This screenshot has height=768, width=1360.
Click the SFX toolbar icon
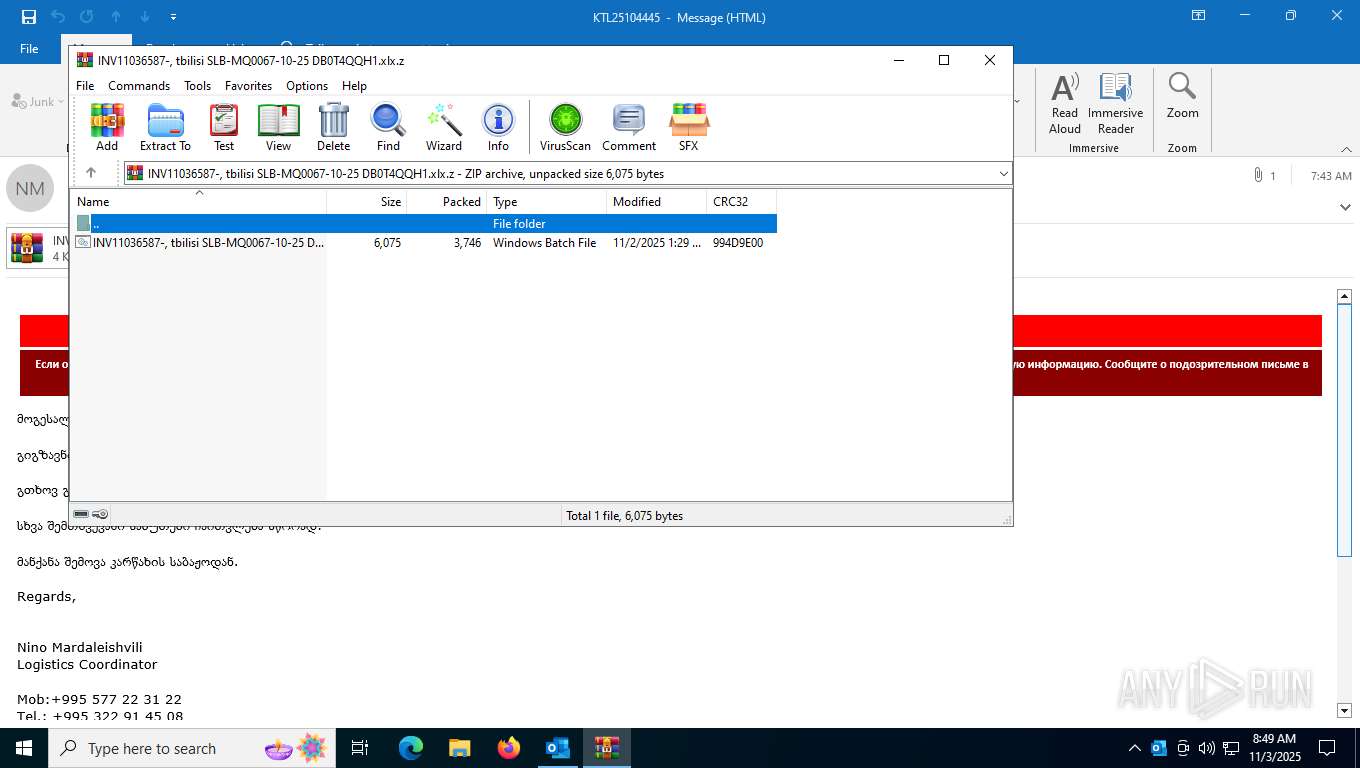coord(688,127)
